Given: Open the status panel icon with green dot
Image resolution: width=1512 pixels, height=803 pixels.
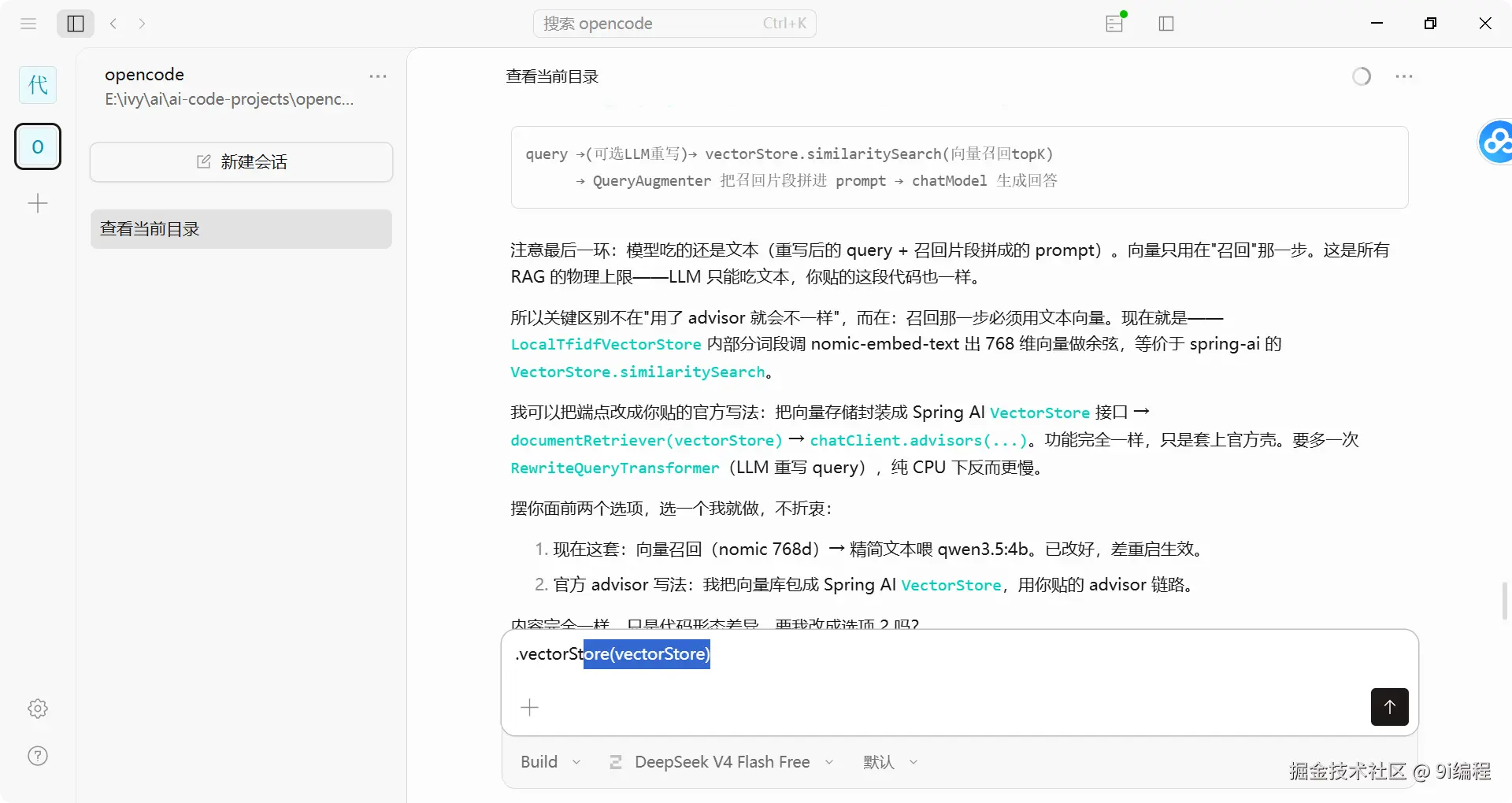Looking at the screenshot, I should pyautogui.click(x=1115, y=23).
